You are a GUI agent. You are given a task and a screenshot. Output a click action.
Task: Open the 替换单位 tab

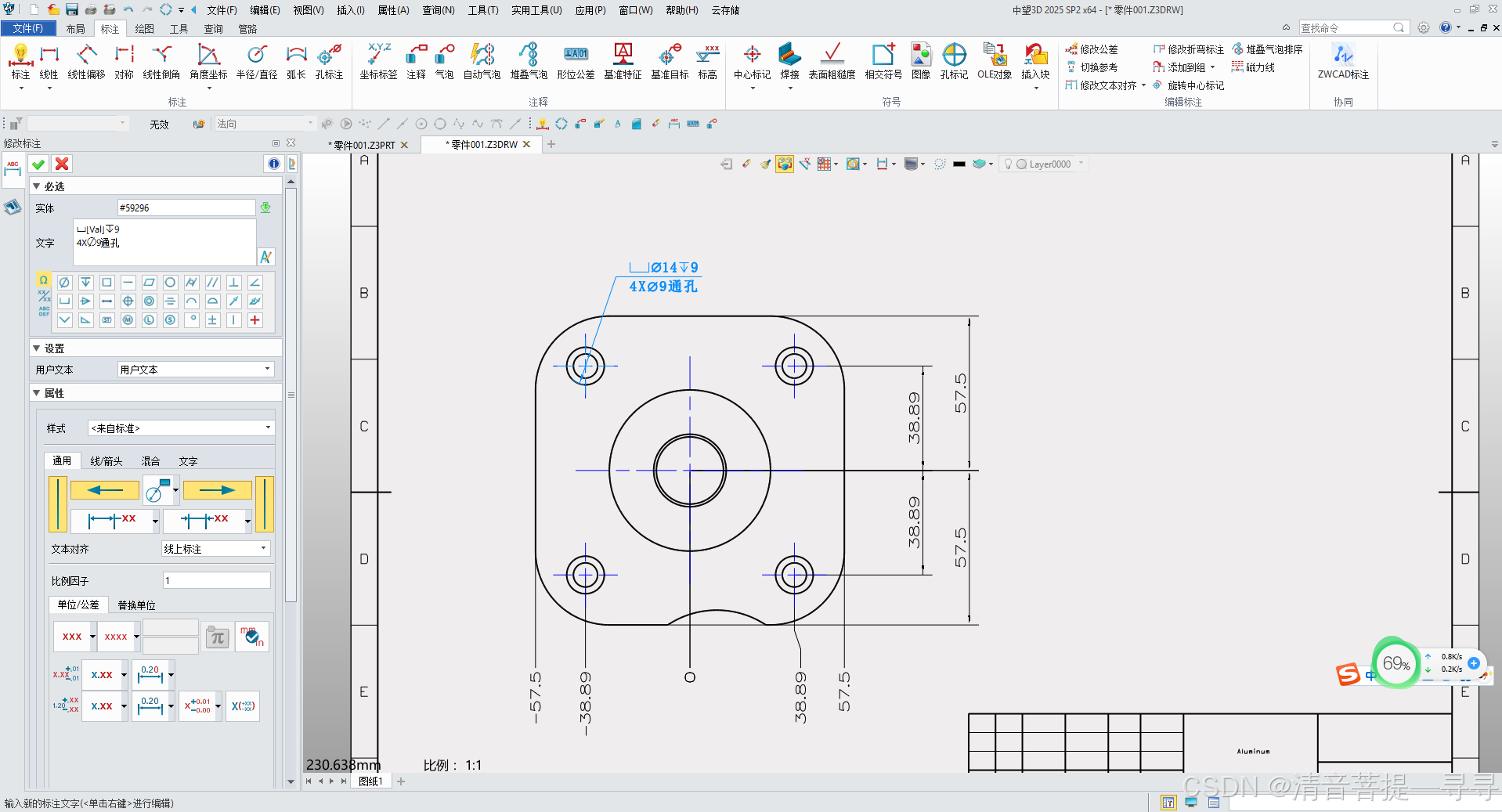[136, 605]
